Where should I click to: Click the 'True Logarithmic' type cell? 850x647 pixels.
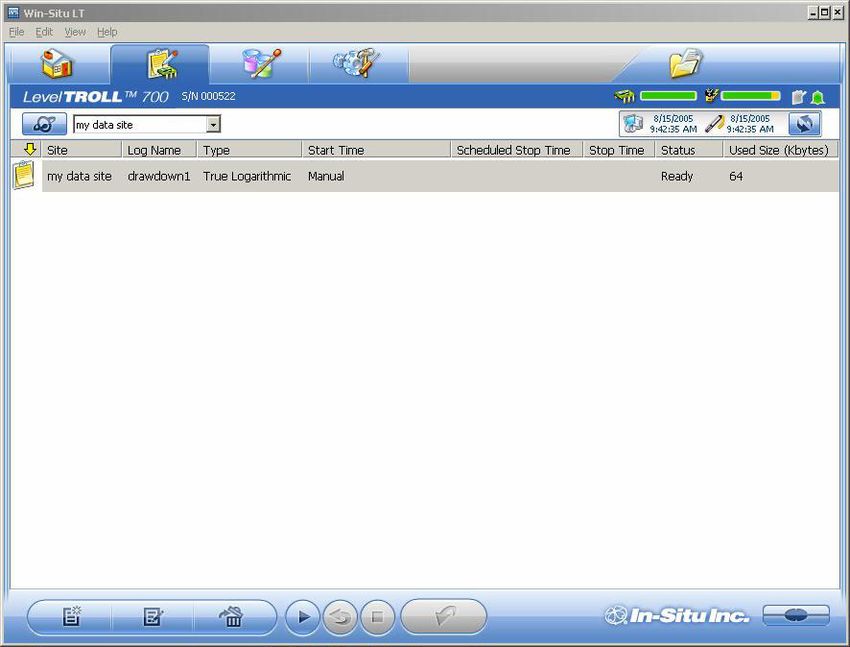(247, 176)
